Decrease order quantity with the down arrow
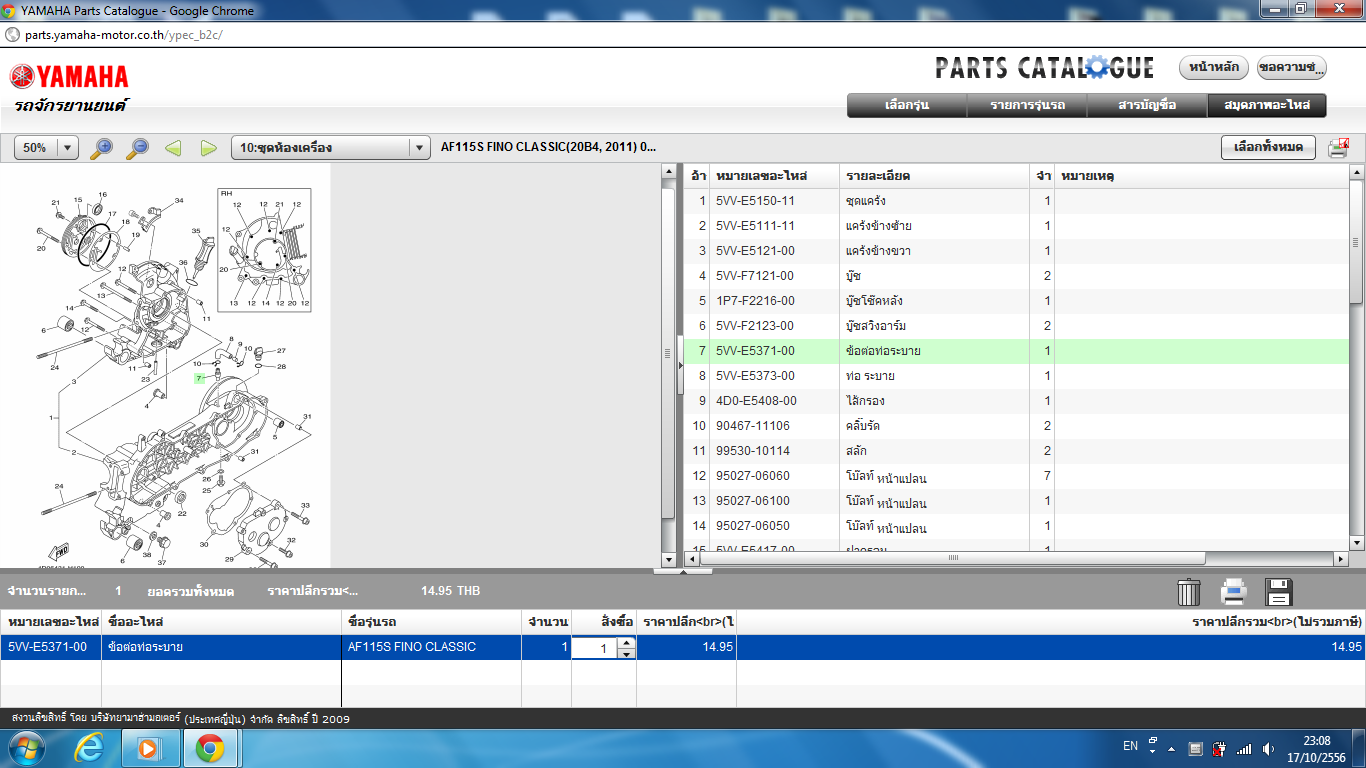Viewport: 1366px width, 768px height. [626, 654]
